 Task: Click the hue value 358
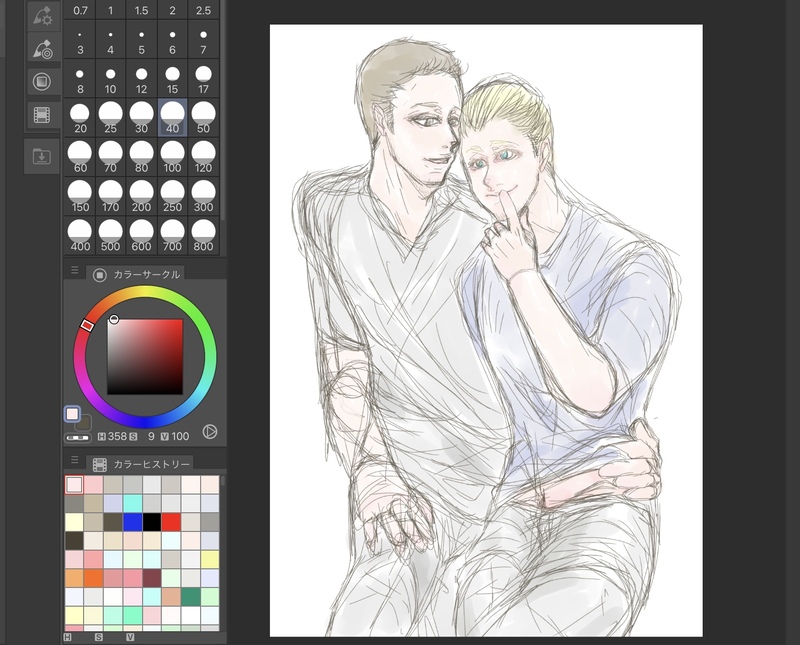click(117, 436)
